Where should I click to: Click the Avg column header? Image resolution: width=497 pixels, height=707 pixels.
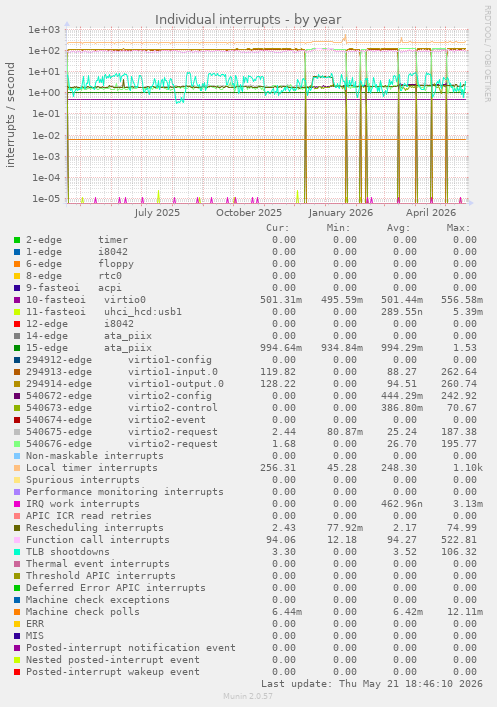[x=398, y=228]
